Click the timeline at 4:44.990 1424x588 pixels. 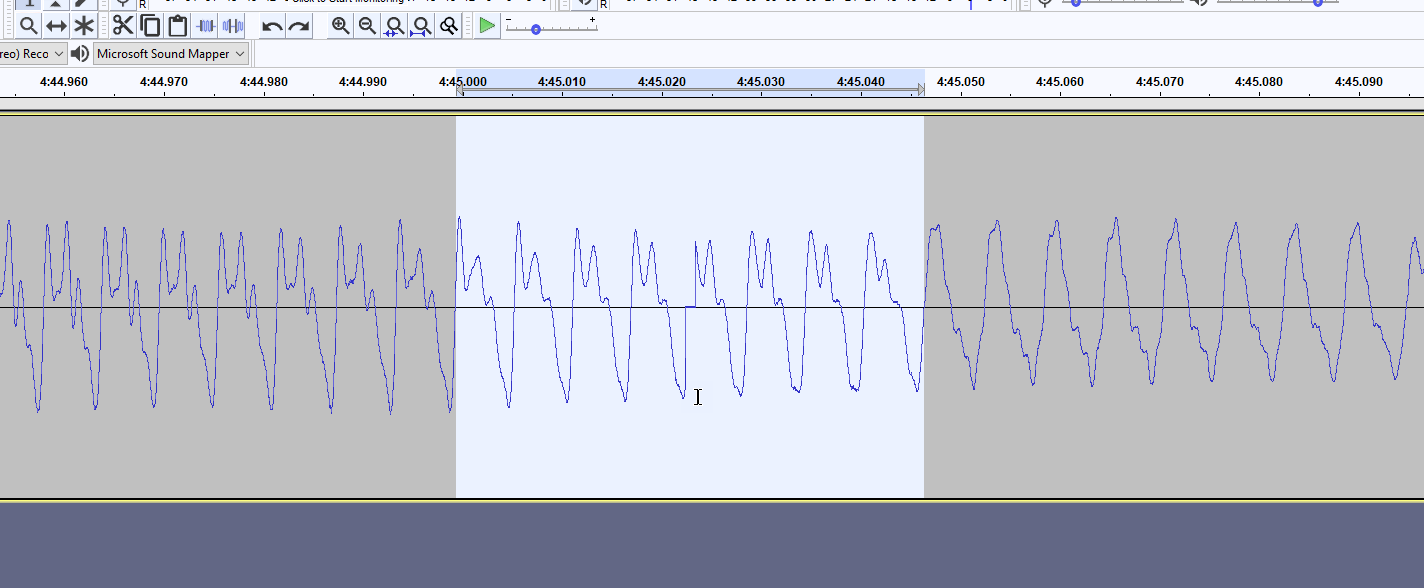pos(363,82)
